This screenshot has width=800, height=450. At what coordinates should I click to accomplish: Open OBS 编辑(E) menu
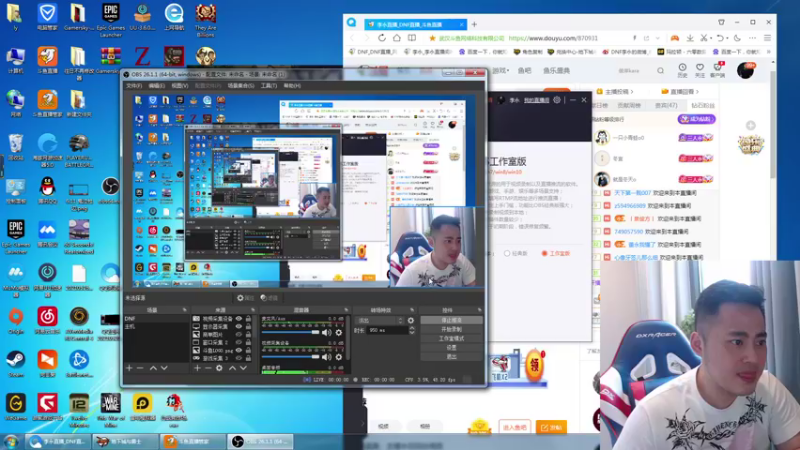tap(157, 86)
